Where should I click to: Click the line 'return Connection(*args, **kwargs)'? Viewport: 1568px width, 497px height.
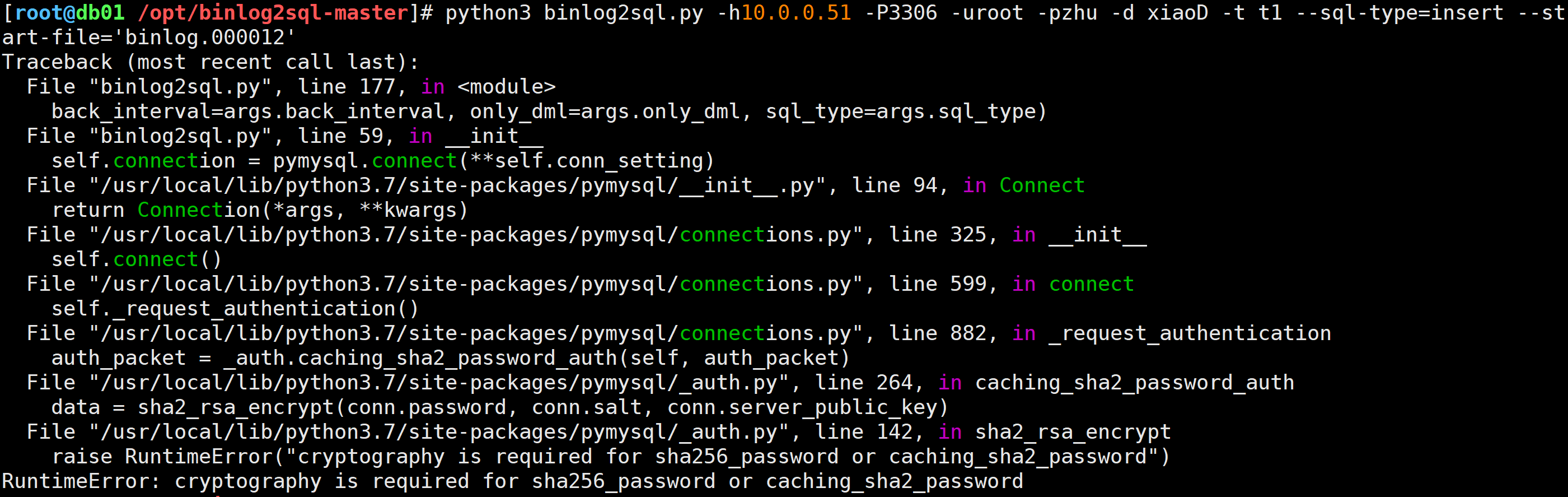pyautogui.click(x=260, y=210)
